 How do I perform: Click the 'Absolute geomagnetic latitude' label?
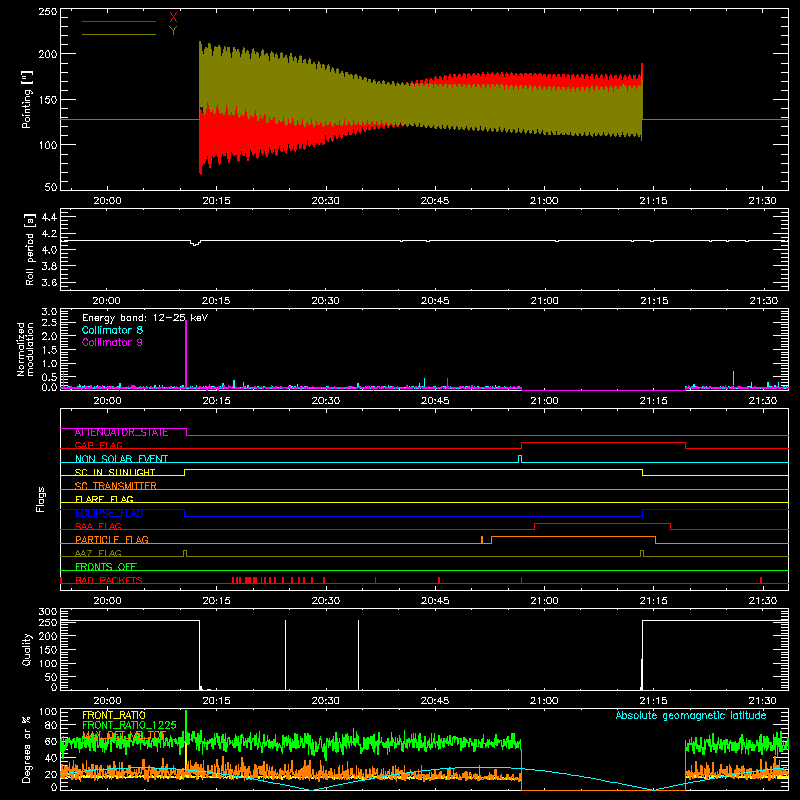point(691,715)
